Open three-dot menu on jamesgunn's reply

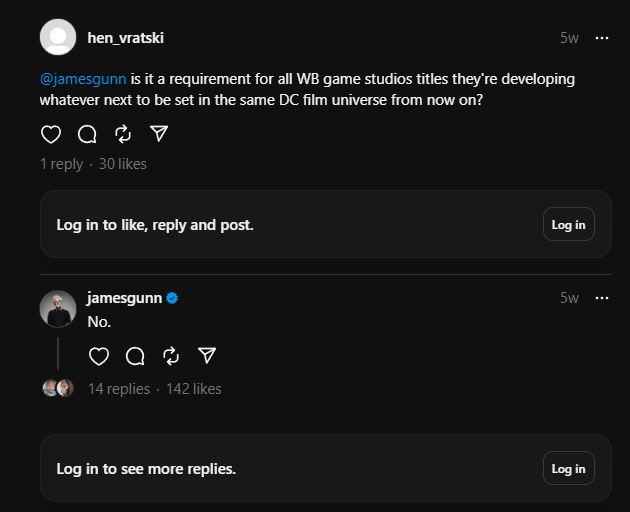pyautogui.click(x=601, y=298)
